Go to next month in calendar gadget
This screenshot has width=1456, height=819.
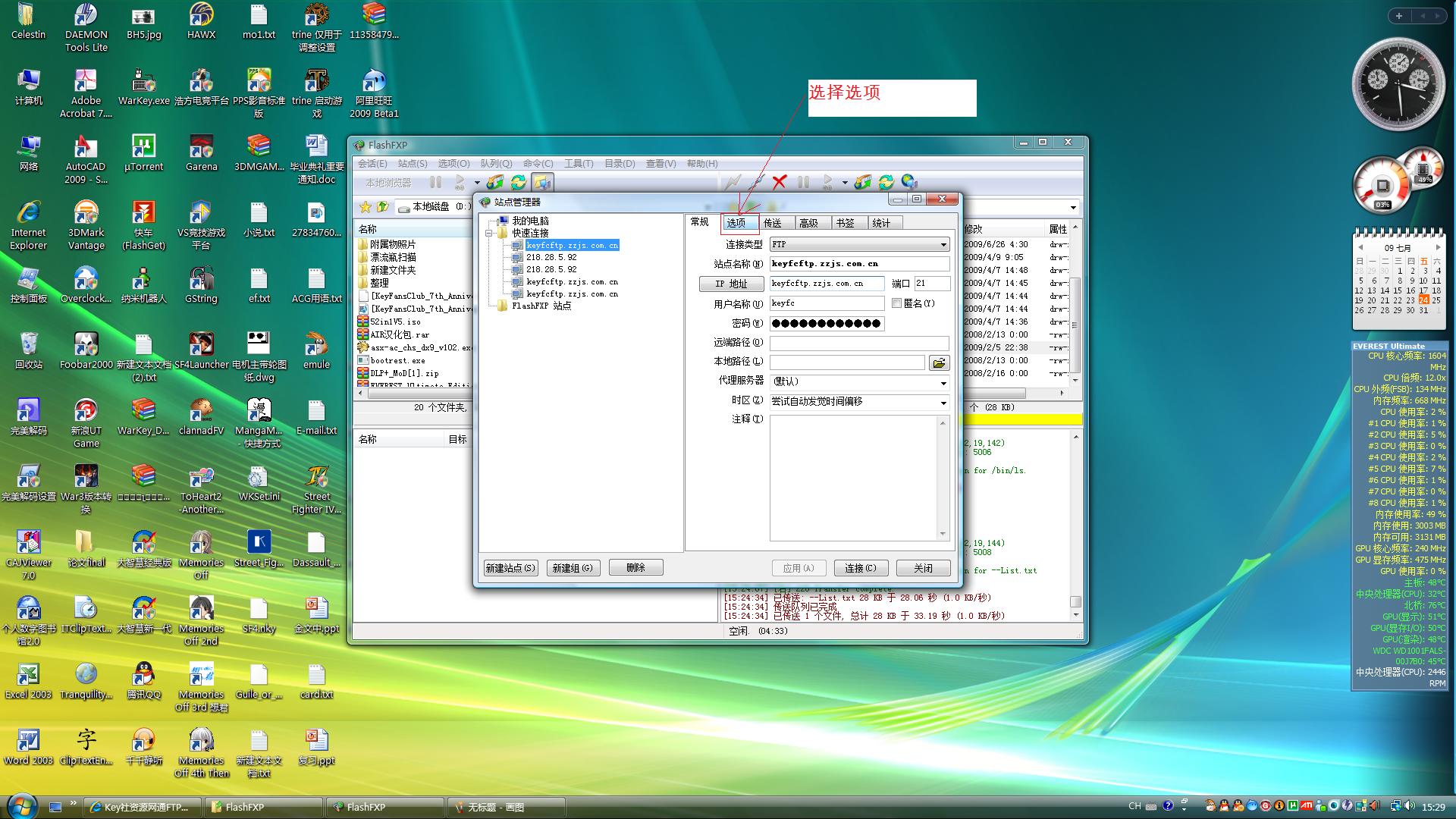(x=1438, y=247)
